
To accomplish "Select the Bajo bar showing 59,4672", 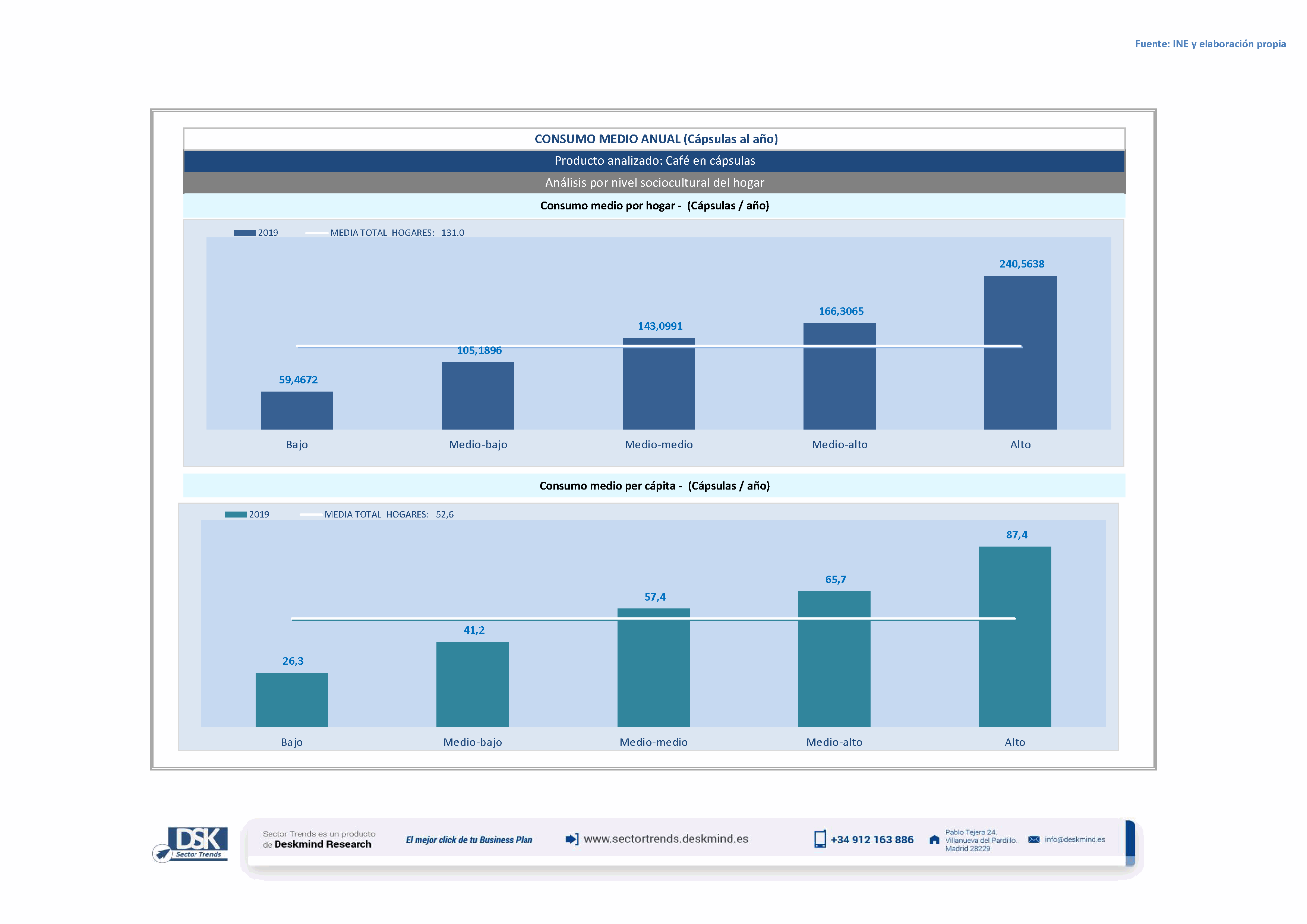I will pyautogui.click(x=297, y=410).
